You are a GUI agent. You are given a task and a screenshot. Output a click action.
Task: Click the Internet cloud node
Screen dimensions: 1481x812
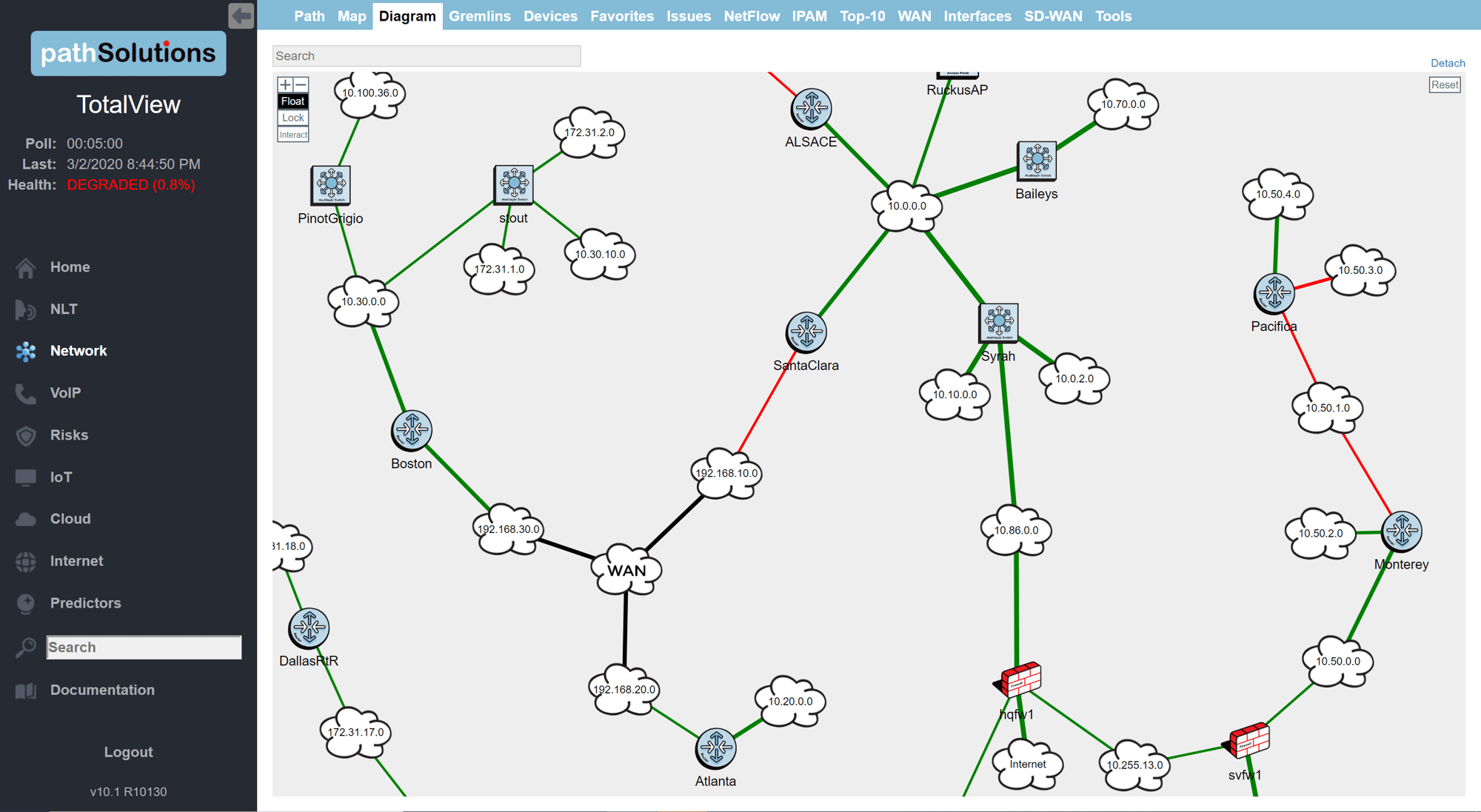coord(1028,764)
